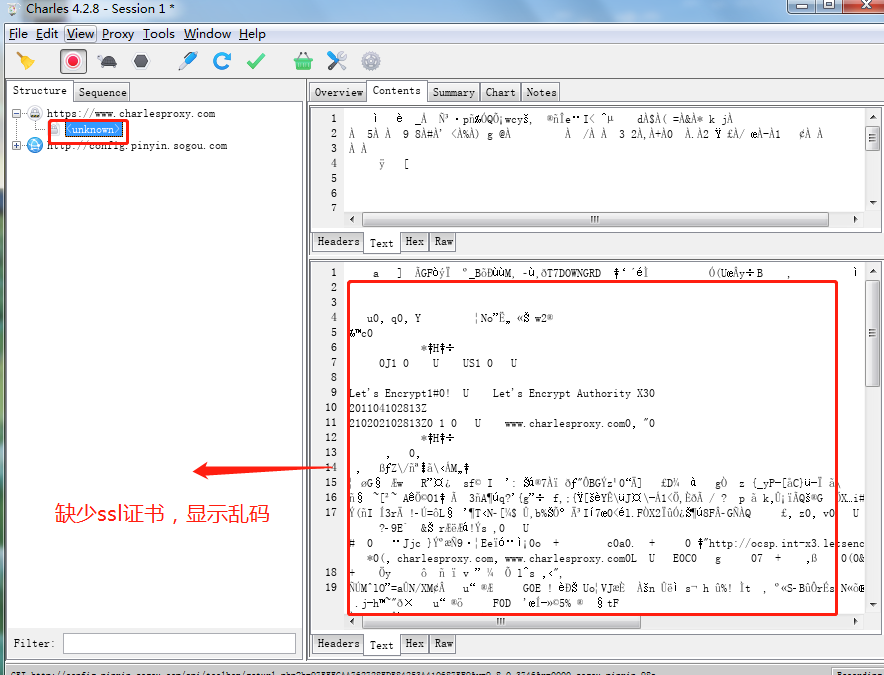The image size is (884, 675).
Task: Select the response pane Raw tab
Action: pyautogui.click(x=444, y=643)
